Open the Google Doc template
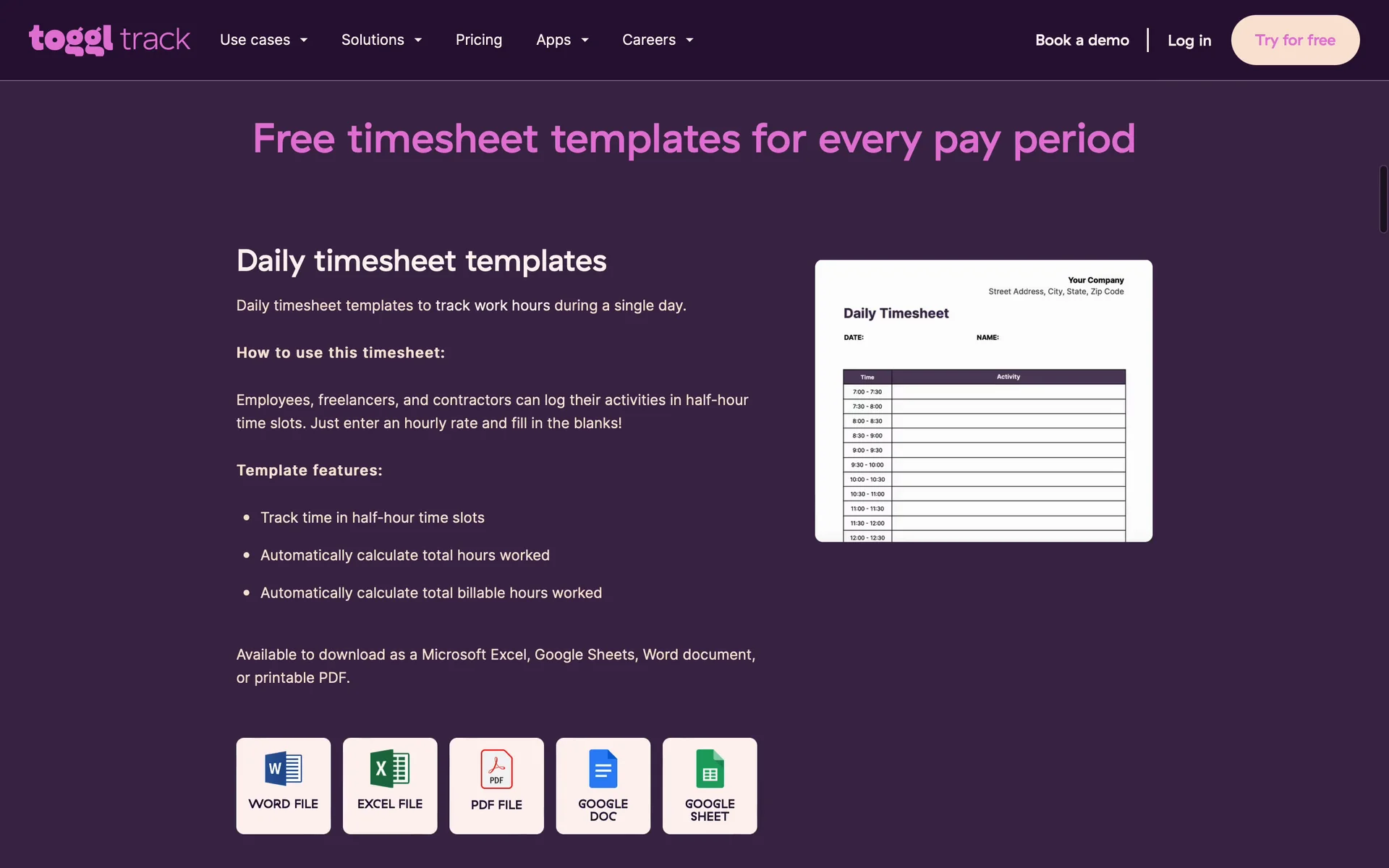This screenshot has width=1389, height=868. 603,785
